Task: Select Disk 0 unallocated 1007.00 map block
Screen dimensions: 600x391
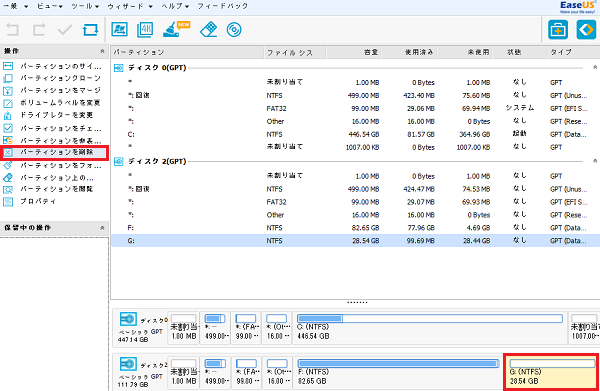Action: (x=584, y=327)
